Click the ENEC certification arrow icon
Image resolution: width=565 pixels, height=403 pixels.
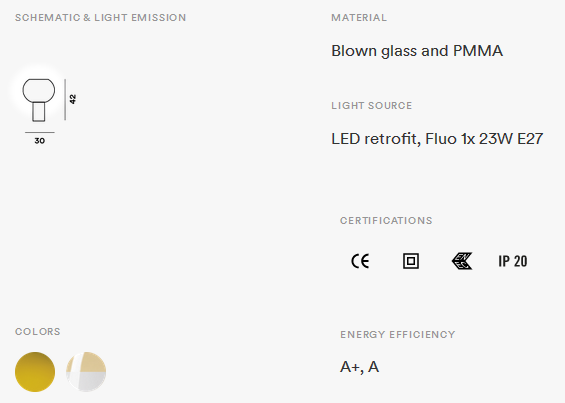[x=462, y=261]
